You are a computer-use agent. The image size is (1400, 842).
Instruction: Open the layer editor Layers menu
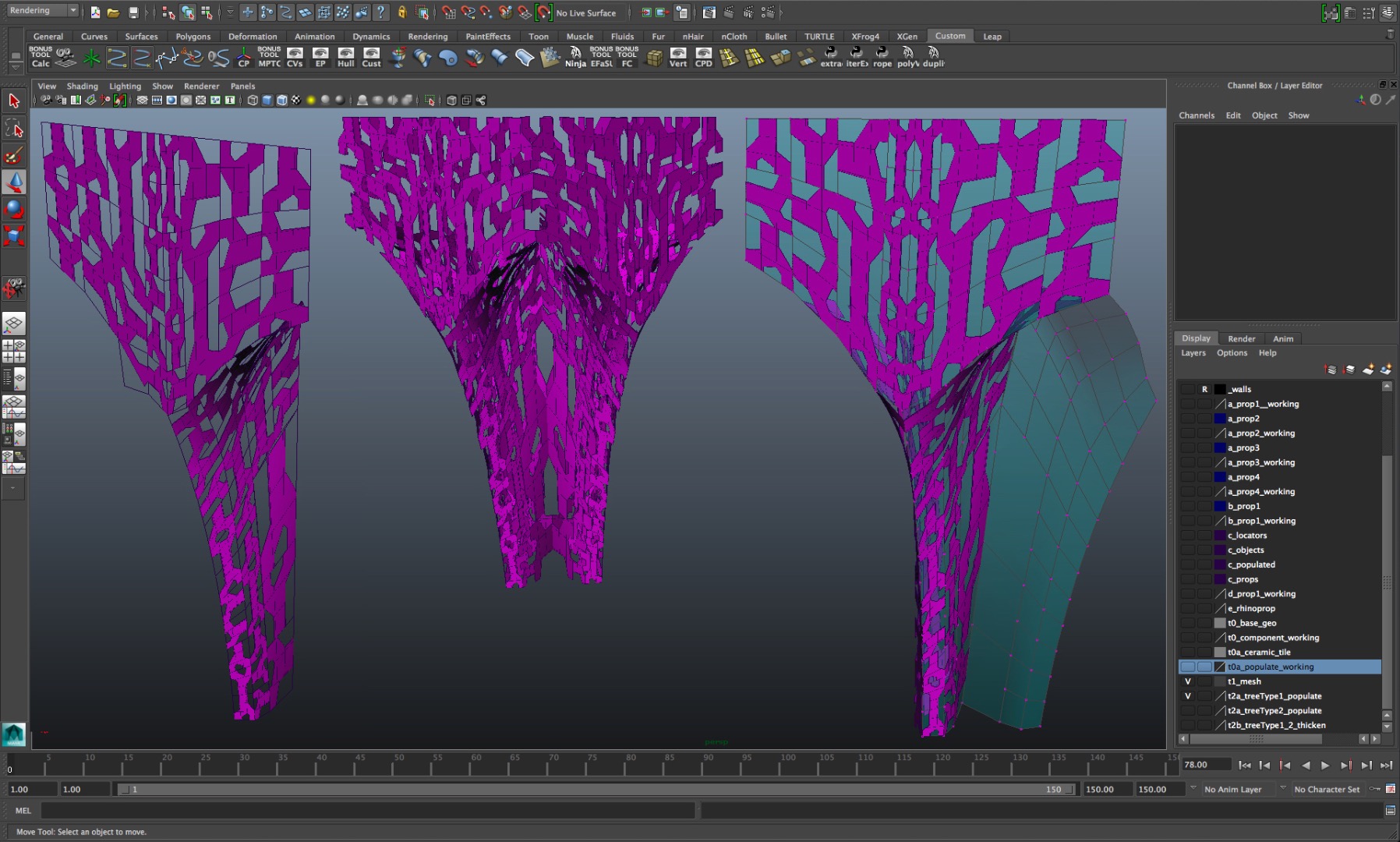pos(1193,353)
